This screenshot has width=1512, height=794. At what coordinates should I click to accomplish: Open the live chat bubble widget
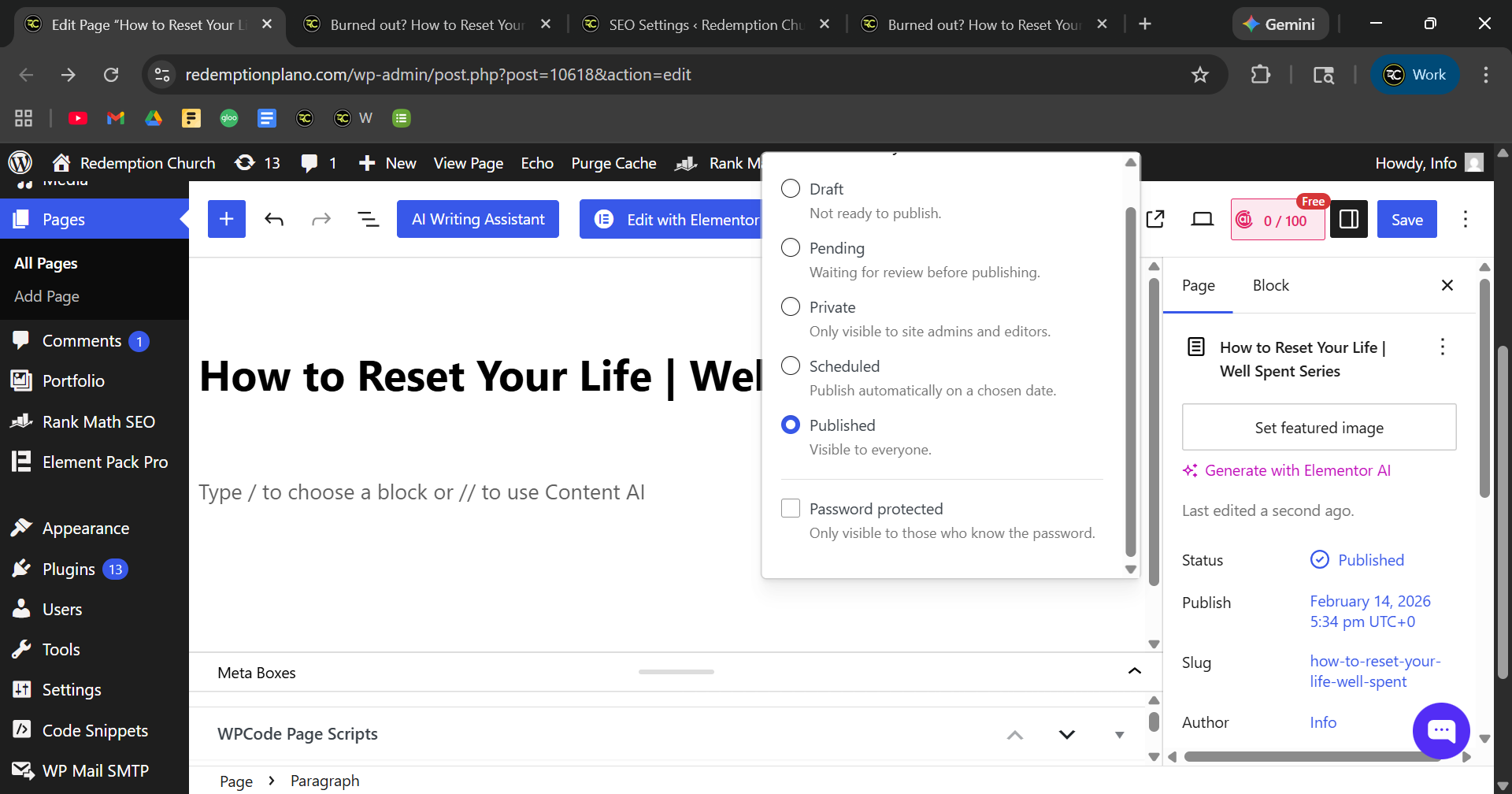(1440, 730)
